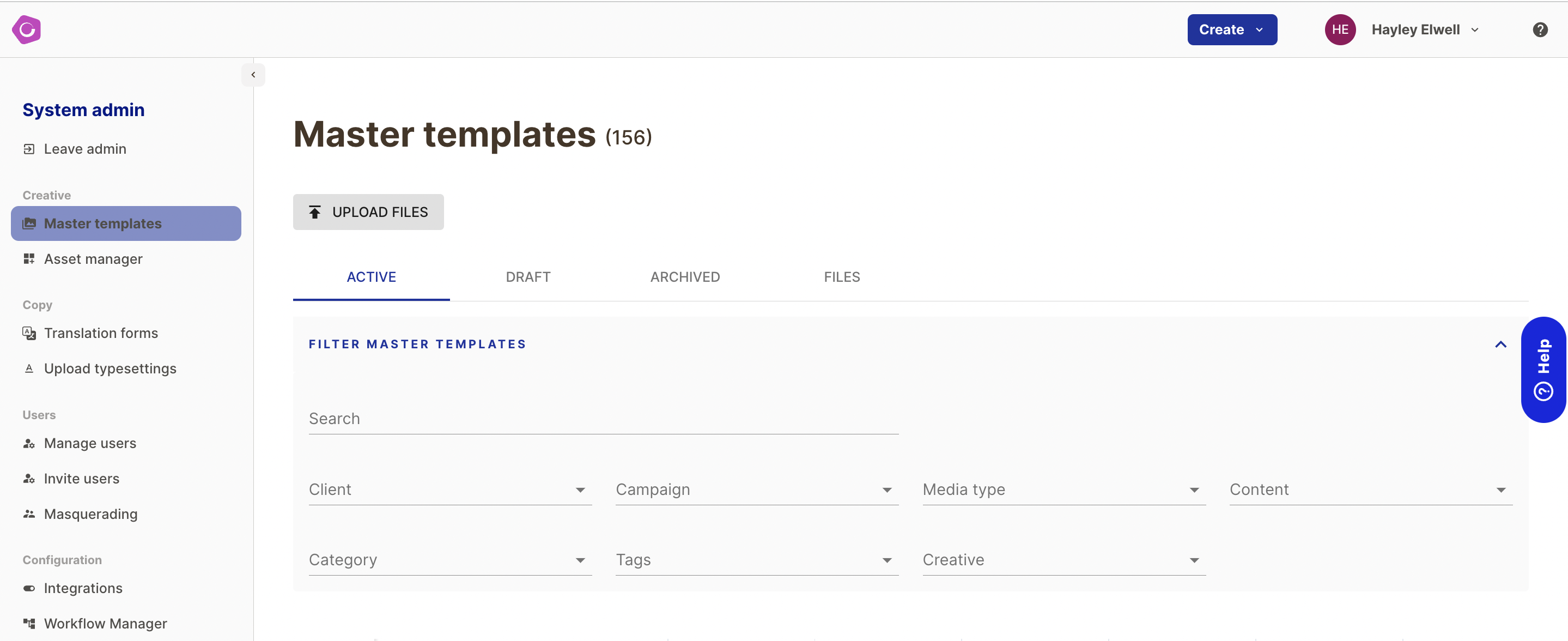The image size is (1568, 641).
Task: Click the Asset manager grid icon
Action: pos(29,259)
